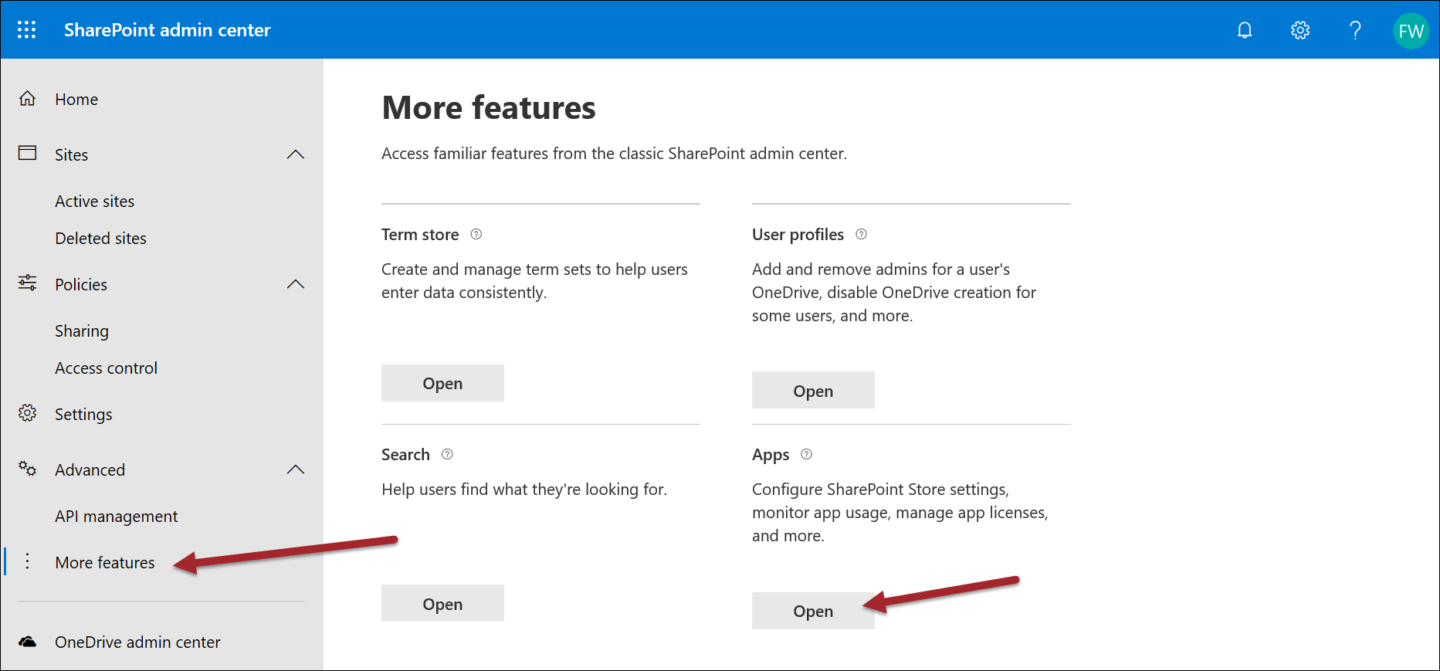
Task: Show info tooltip for User profiles
Action: (861, 234)
